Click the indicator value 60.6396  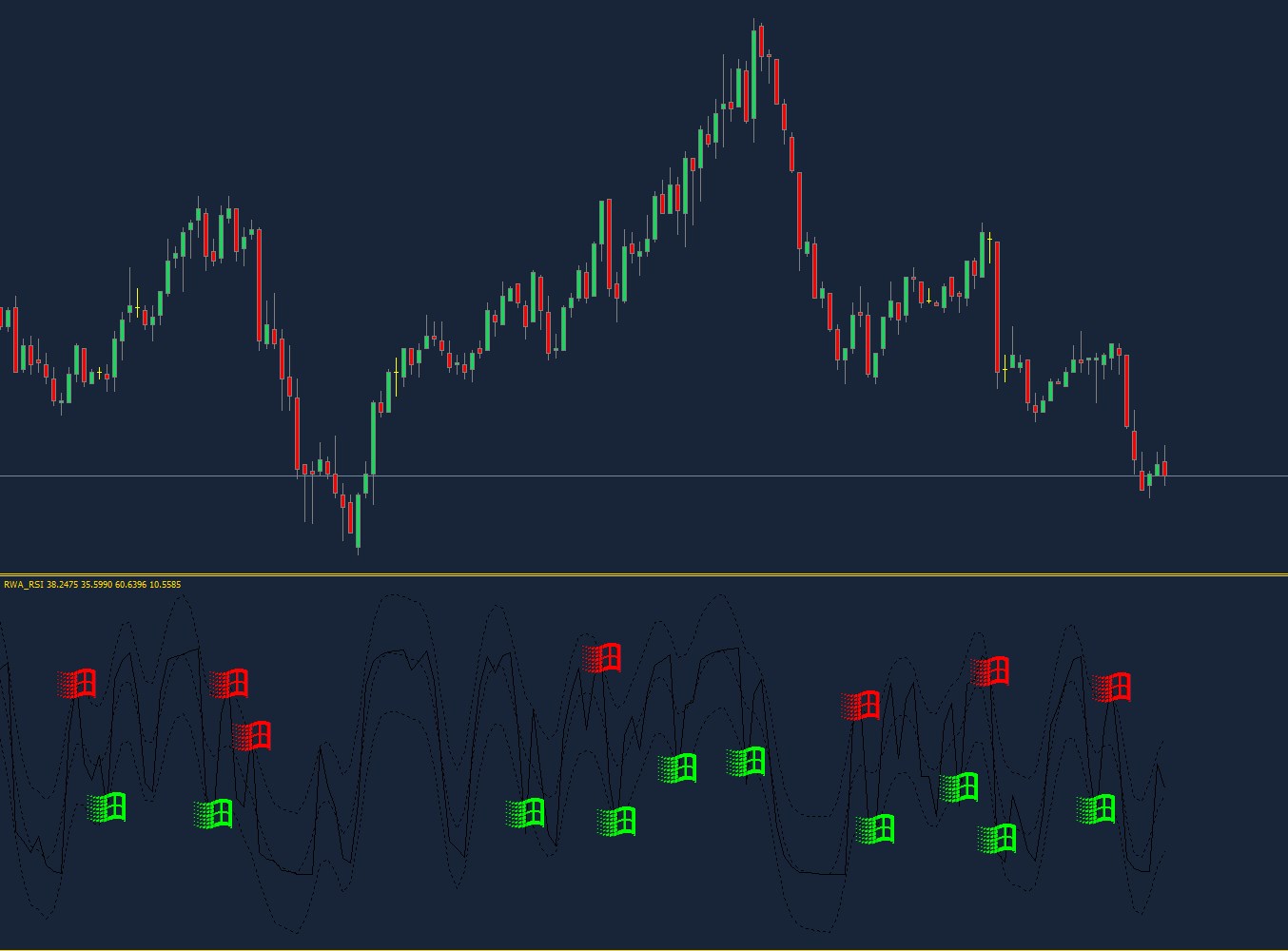coord(130,585)
